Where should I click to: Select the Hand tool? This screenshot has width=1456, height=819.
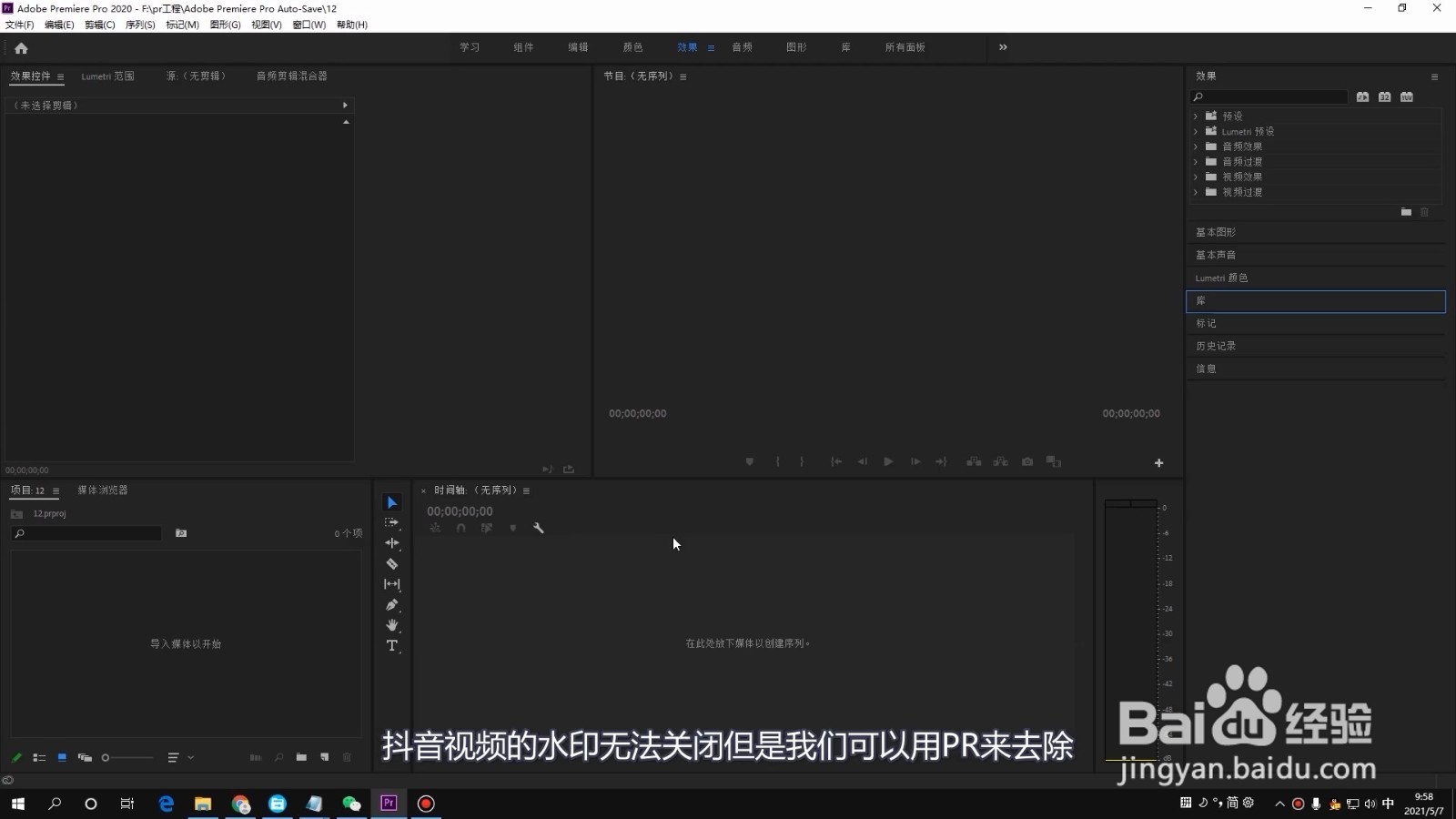[392, 625]
